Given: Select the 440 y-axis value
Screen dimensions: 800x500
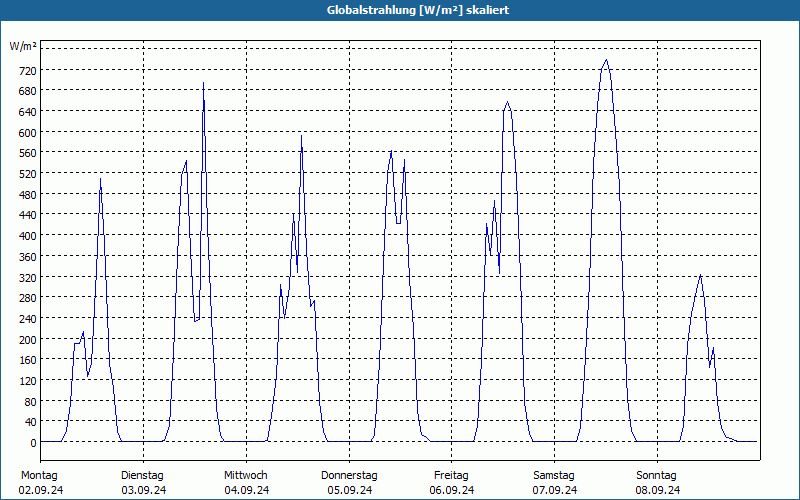Looking at the screenshot, I should [27, 215].
